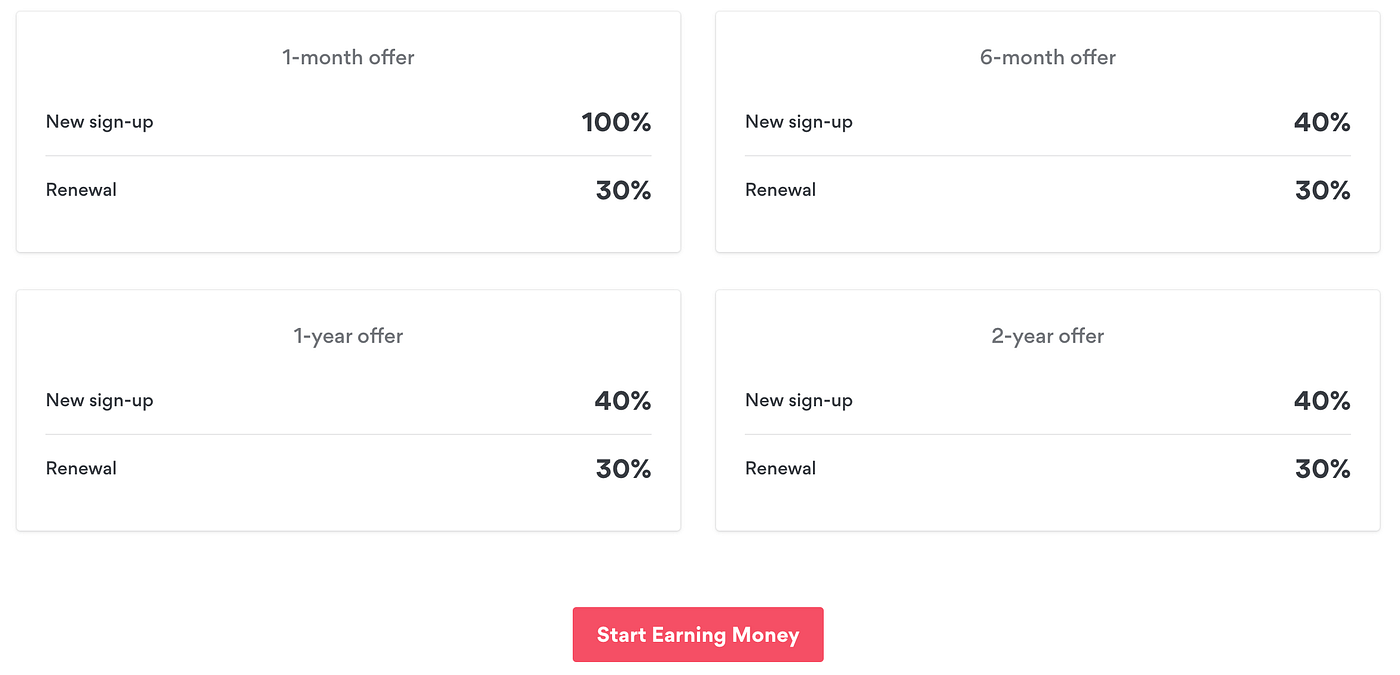Select the 40% value in 2-year offer

tap(1322, 401)
